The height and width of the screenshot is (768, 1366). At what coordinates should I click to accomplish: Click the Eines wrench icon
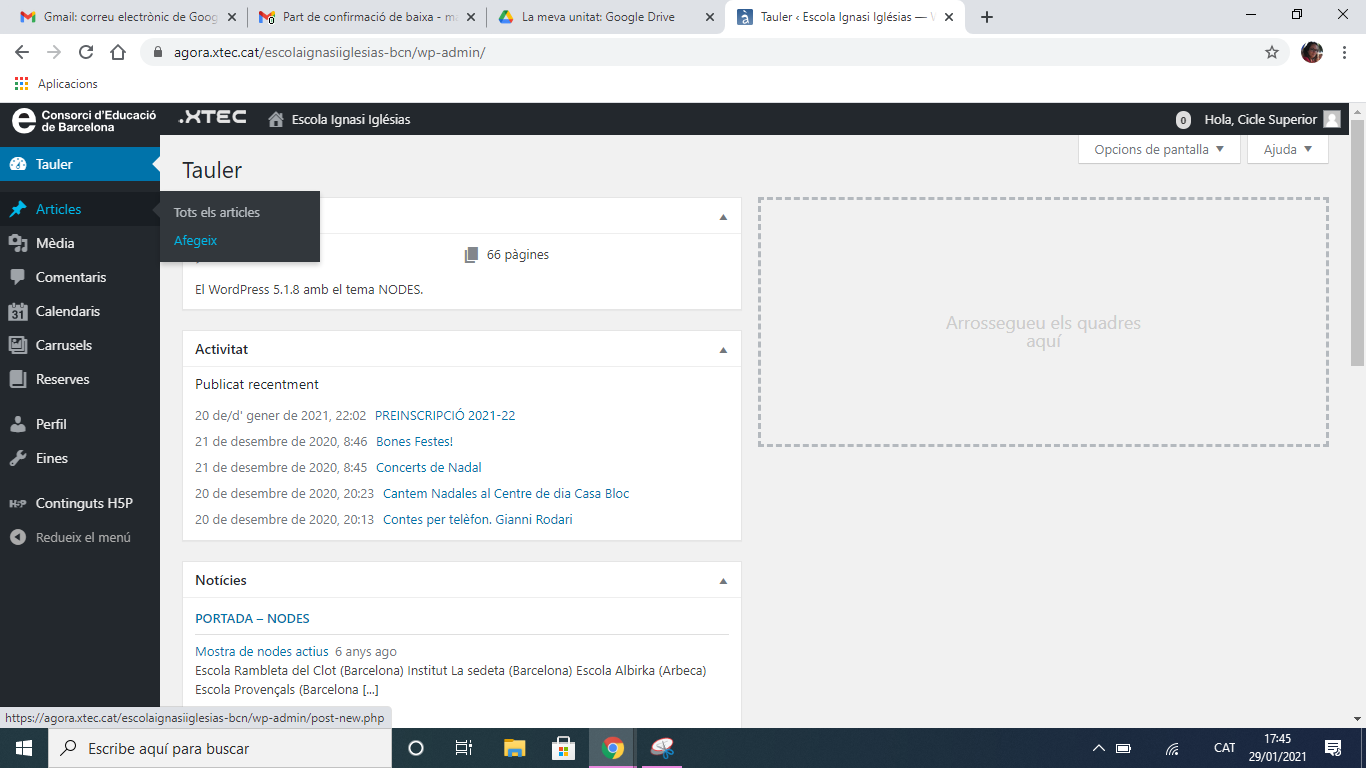tap(17, 458)
